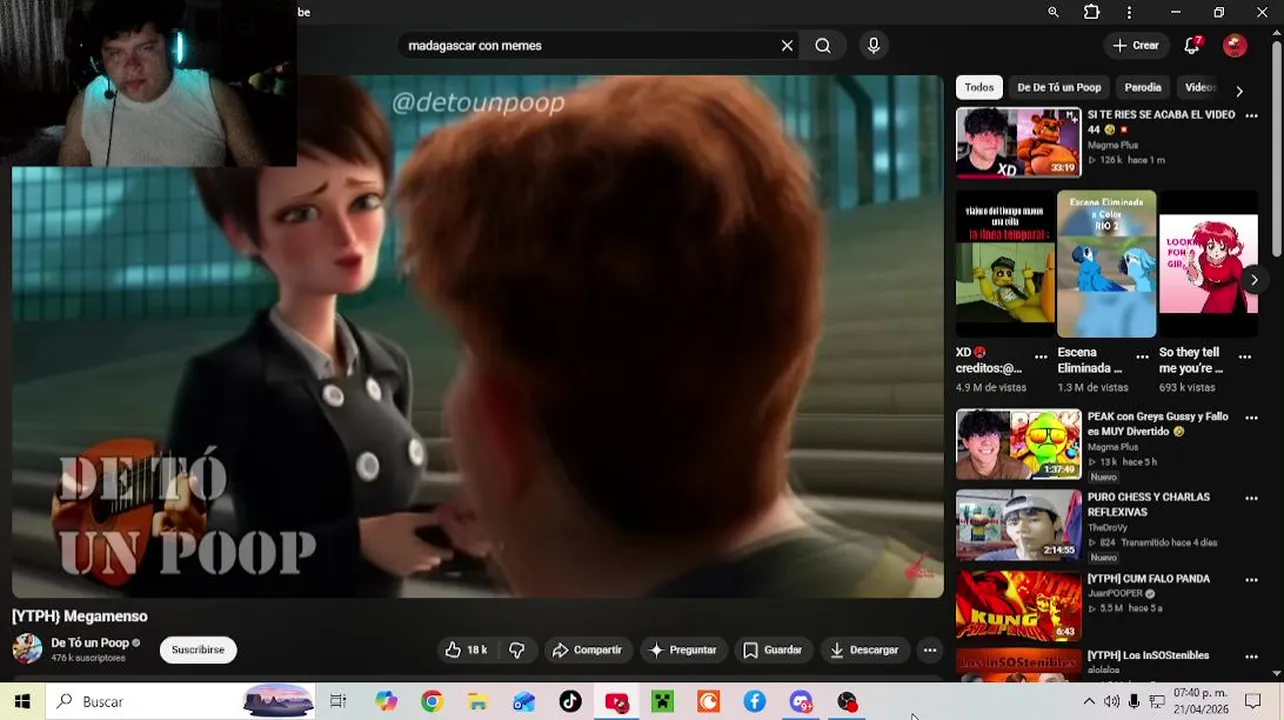Select the Videos filter chip
This screenshot has height=720, width=1284.
(x=1200, y=87)
